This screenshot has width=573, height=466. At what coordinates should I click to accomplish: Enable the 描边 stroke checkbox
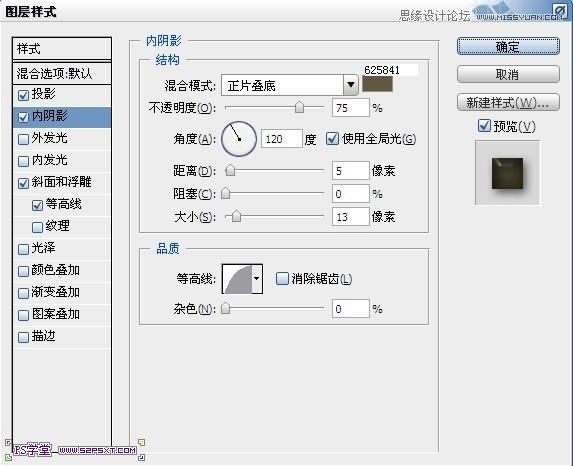tap(23, 337)
